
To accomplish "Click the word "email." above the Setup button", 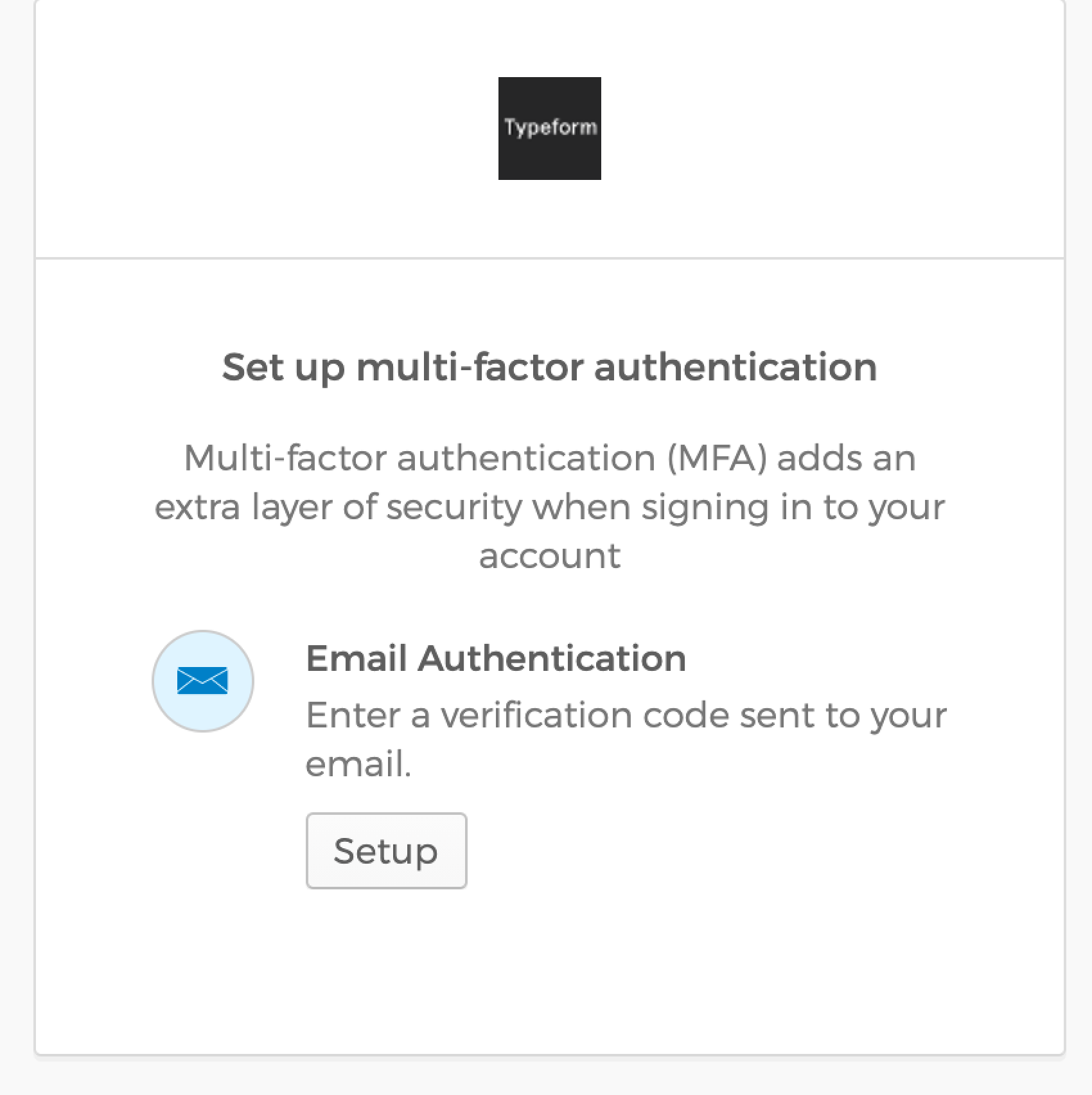I will tap(358, 764).
